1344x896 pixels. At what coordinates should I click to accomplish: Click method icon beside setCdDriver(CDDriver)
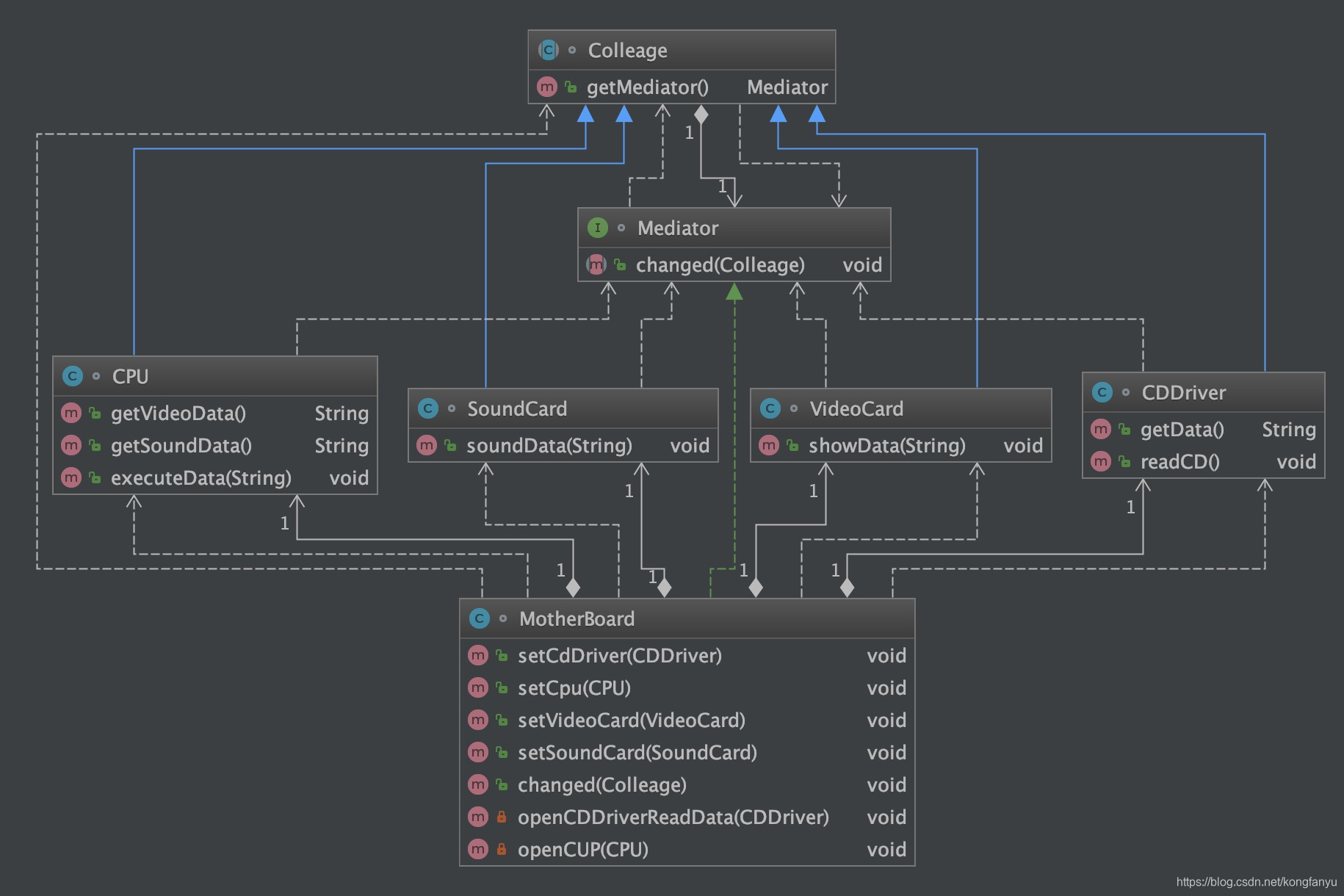tap(477, 655)
